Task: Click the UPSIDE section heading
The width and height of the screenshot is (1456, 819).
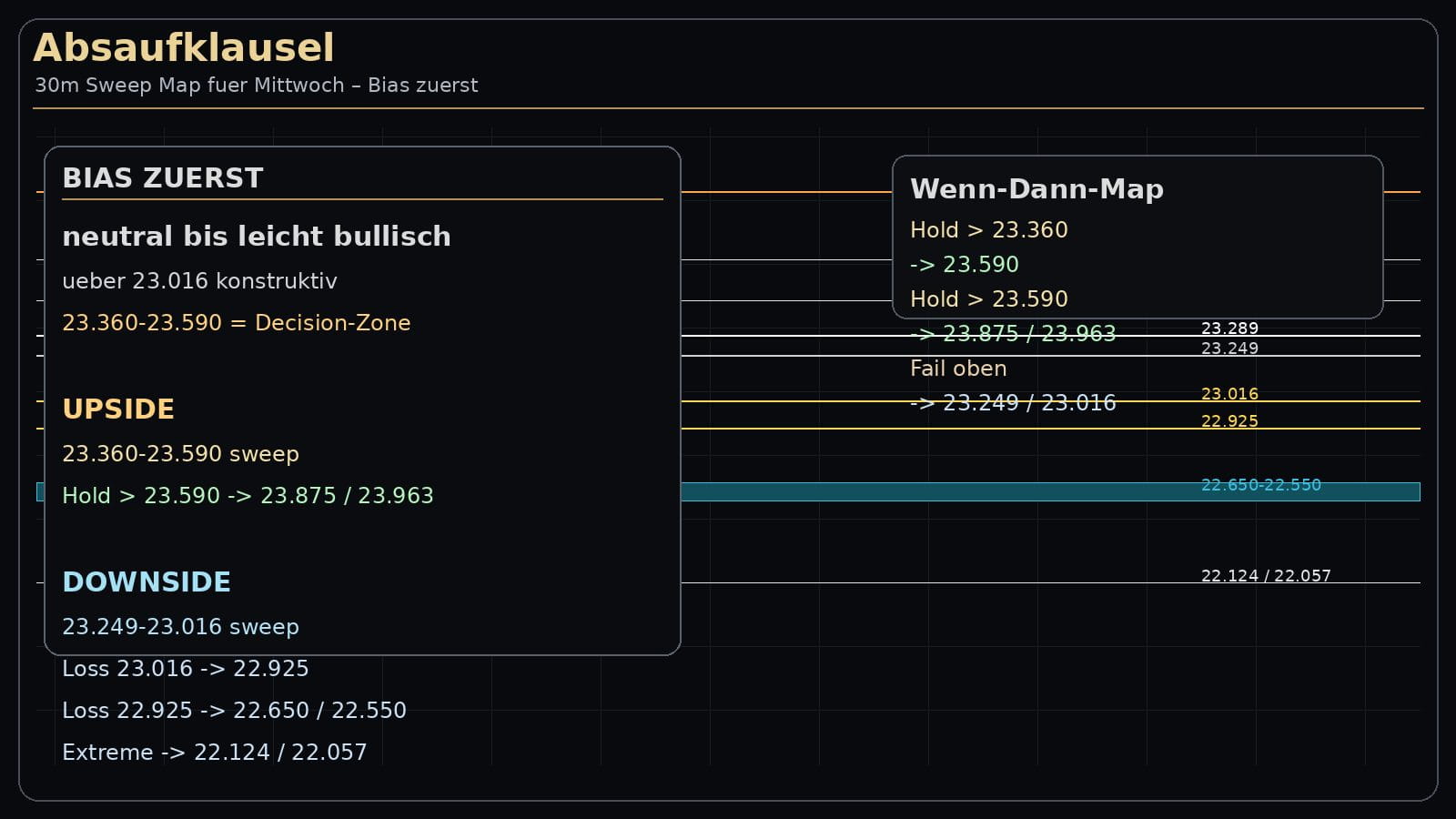Action: [x=118, y=409]
